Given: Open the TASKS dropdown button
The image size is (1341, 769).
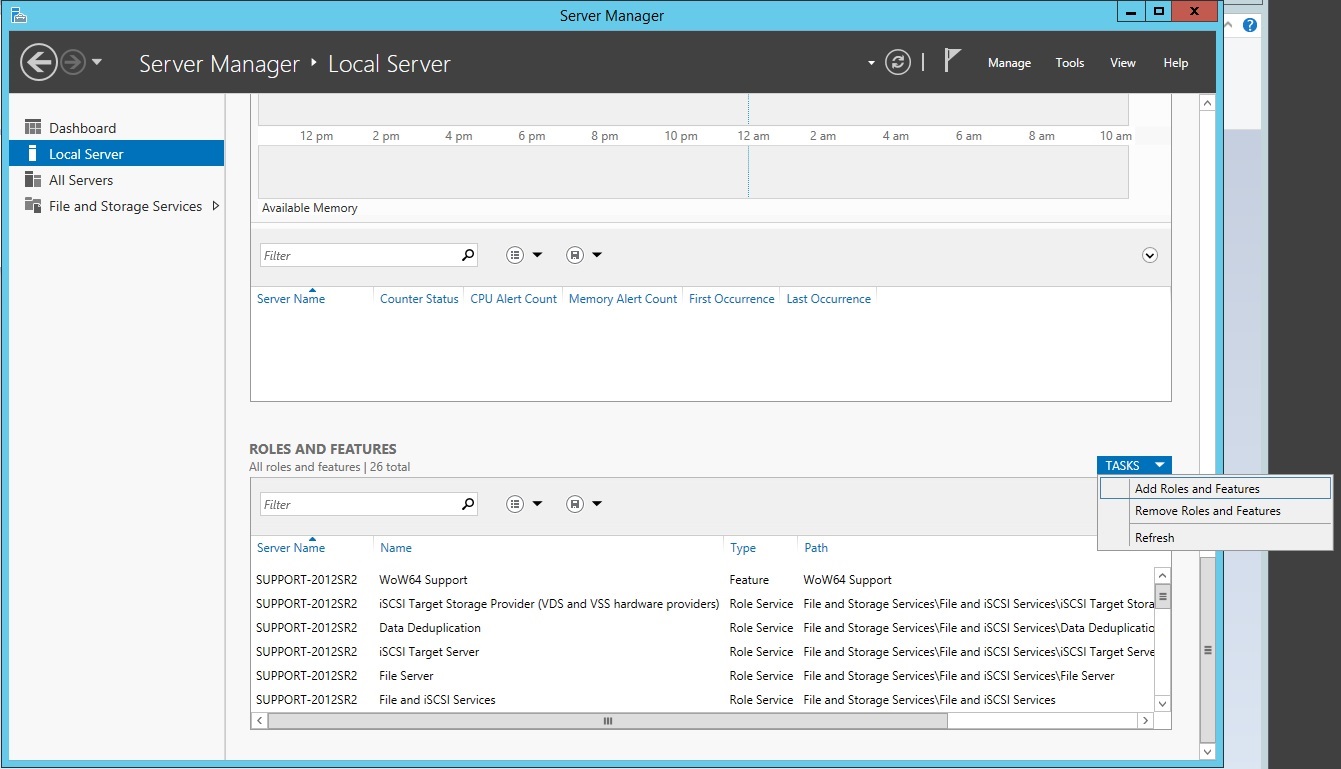Looking at the screenshot, I should 1133,465.
